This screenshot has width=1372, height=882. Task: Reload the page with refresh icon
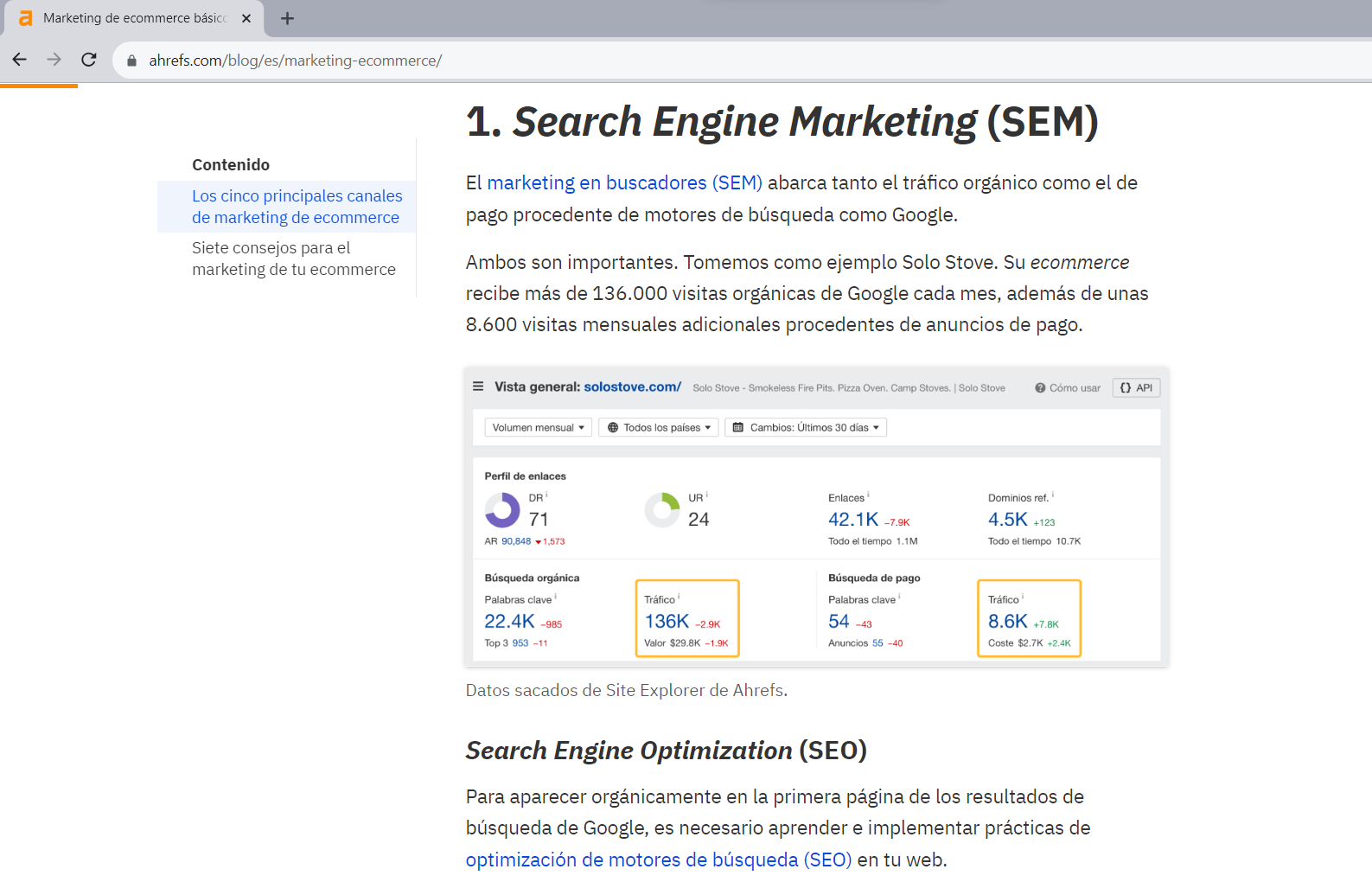click(x=89, y=60)
